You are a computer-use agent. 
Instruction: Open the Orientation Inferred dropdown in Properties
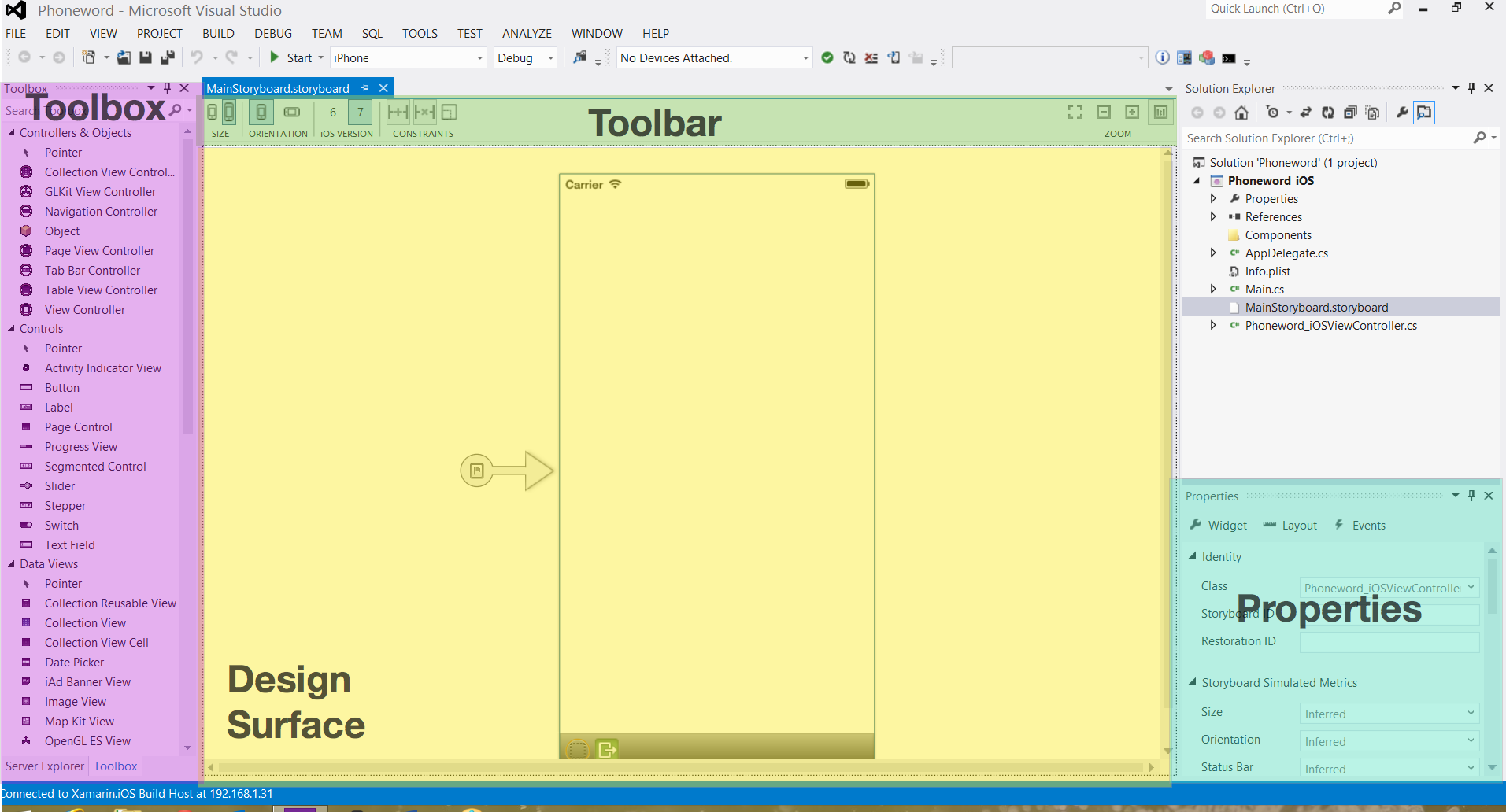1389,741
